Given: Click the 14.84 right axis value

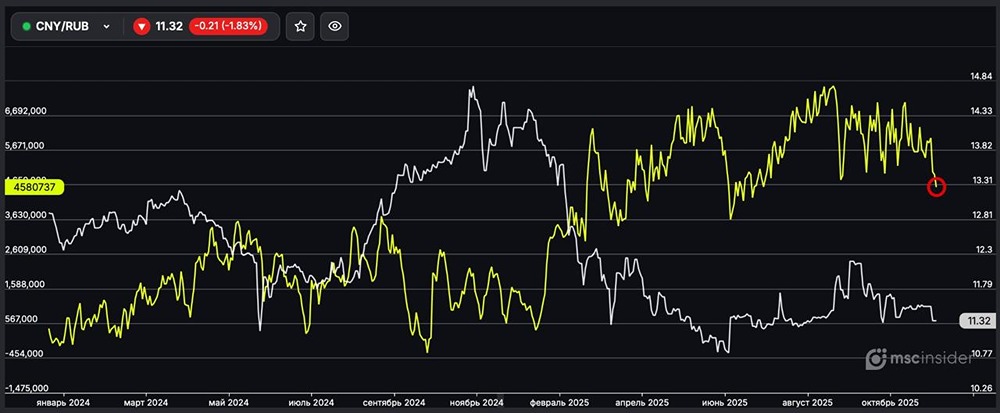Looking at the screenshot, I should coord(981,76).
